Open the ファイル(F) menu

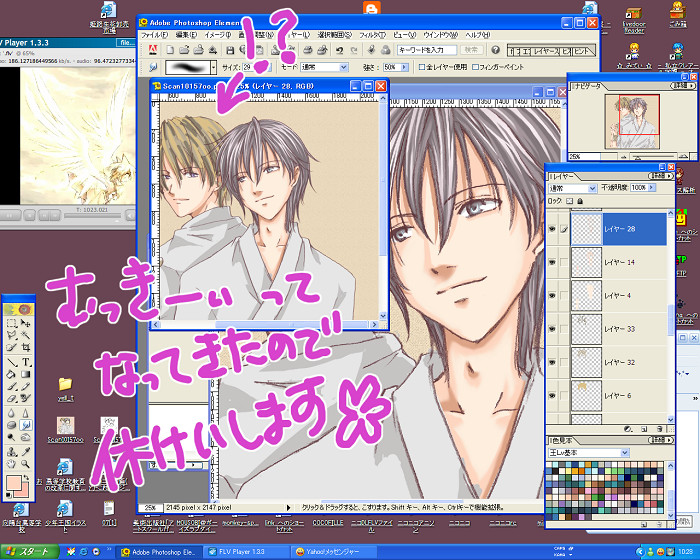[154, 35]
